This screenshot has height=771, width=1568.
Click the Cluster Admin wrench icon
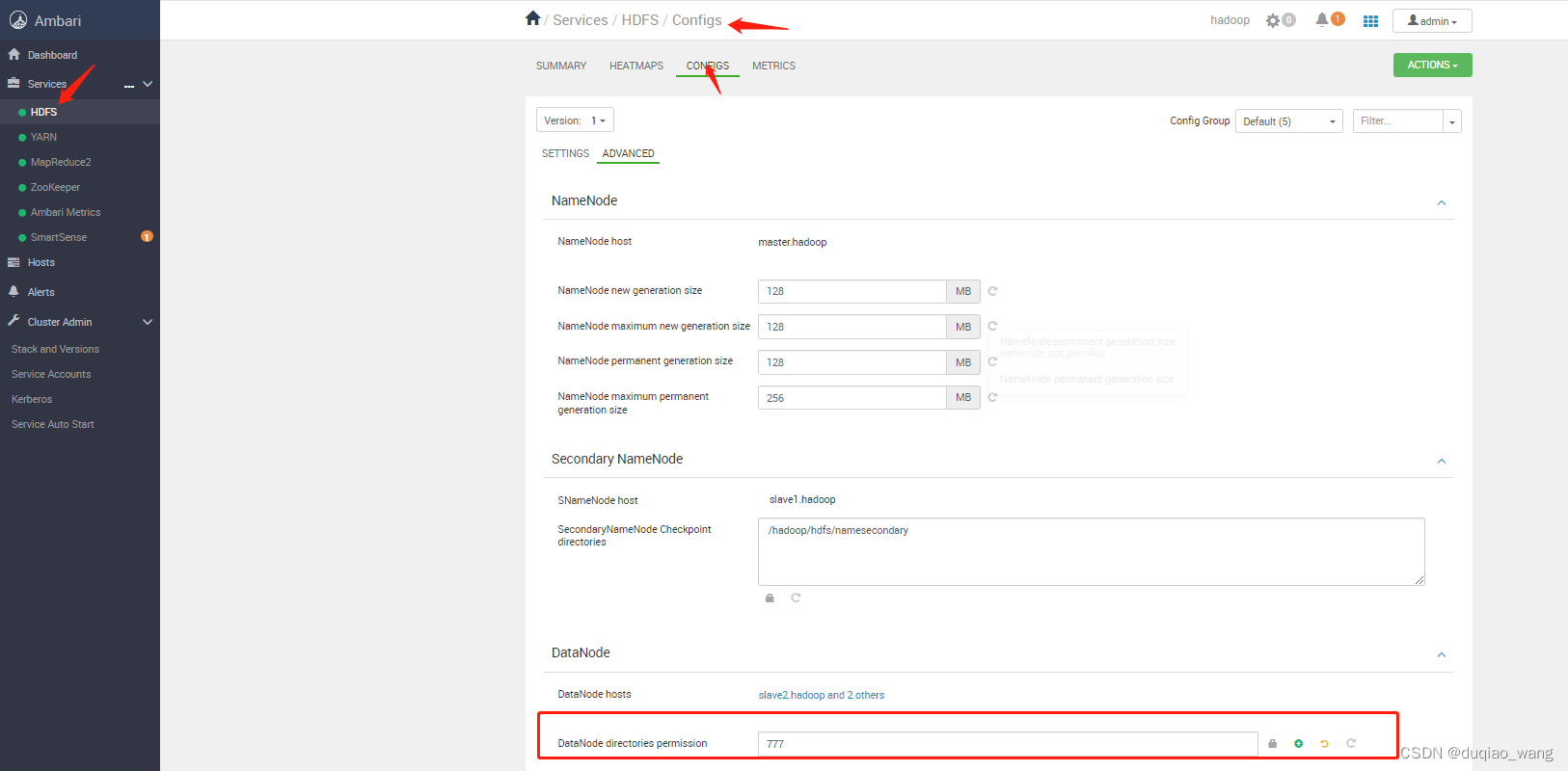pyautogui.click(x=14, y=321)
